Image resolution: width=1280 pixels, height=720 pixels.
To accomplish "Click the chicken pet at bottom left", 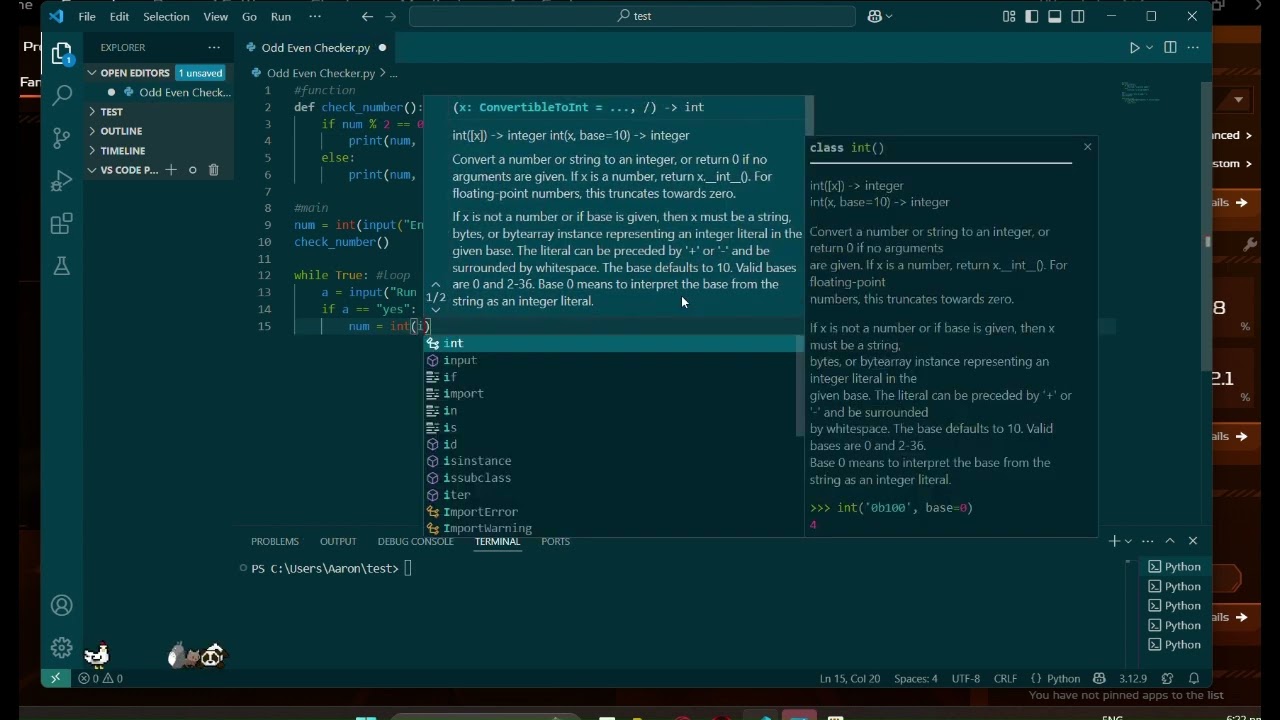I will click(x=97, y=655).
